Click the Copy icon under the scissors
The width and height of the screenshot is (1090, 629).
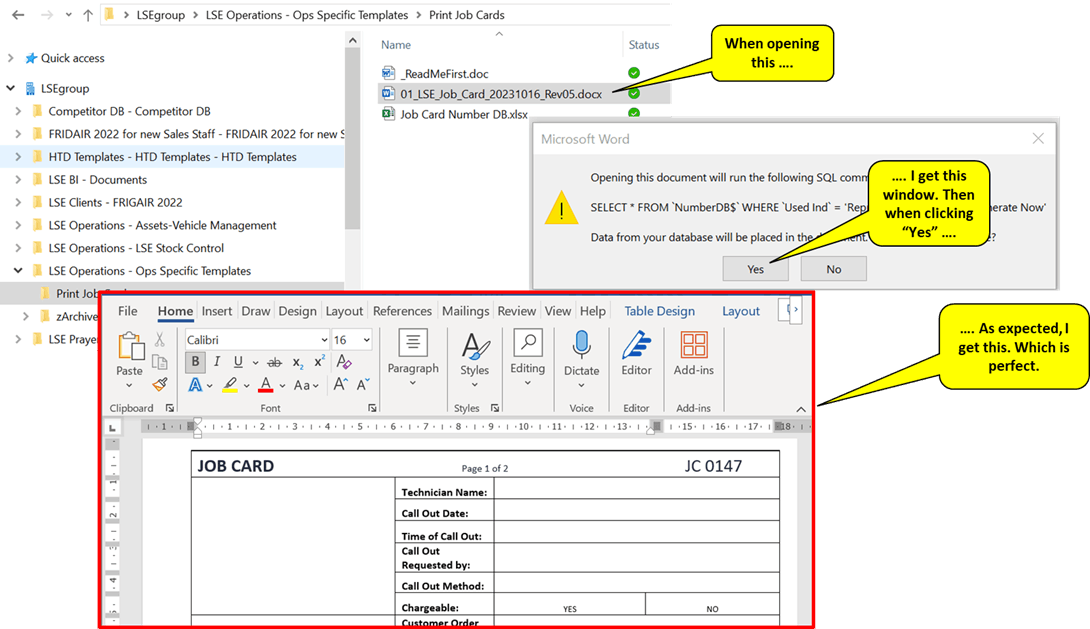coord(160,362)
